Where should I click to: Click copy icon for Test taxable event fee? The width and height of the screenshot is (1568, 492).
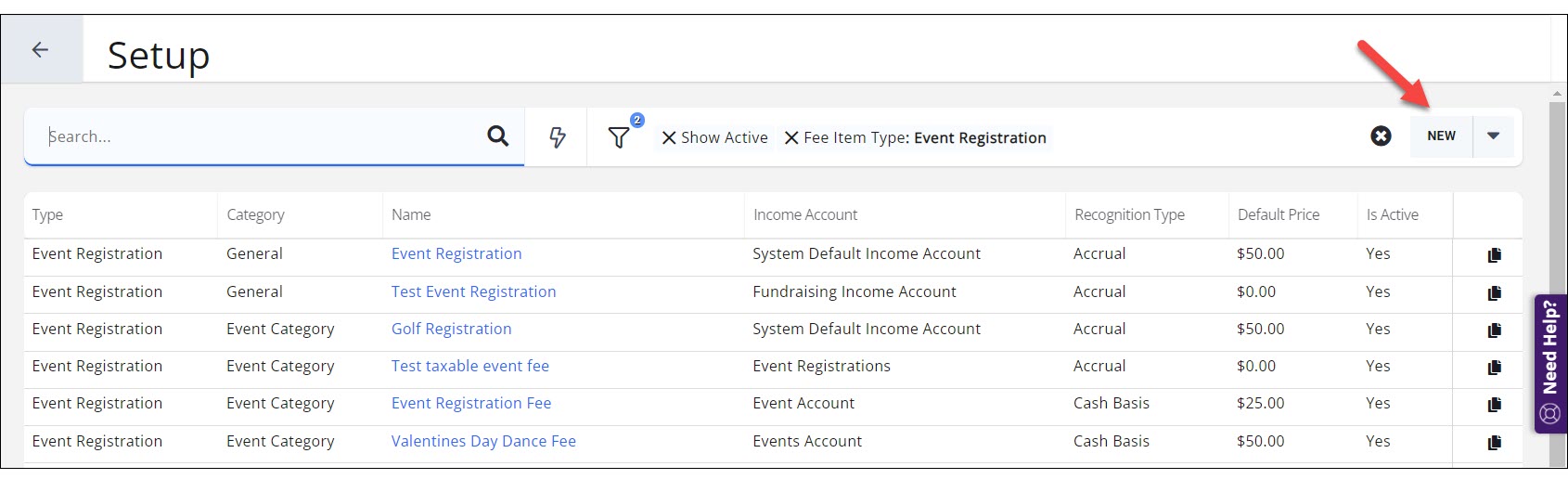(x=1494, y=367)
